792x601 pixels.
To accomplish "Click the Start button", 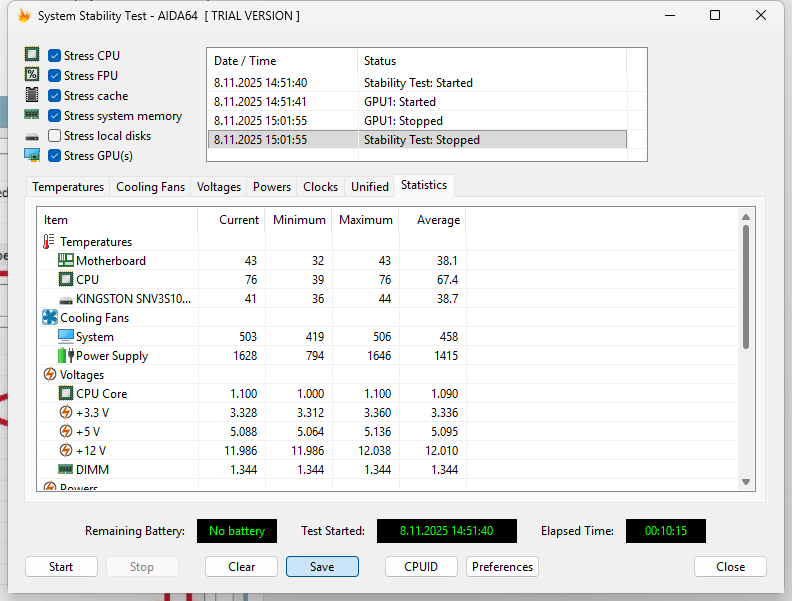I will 61,567.
